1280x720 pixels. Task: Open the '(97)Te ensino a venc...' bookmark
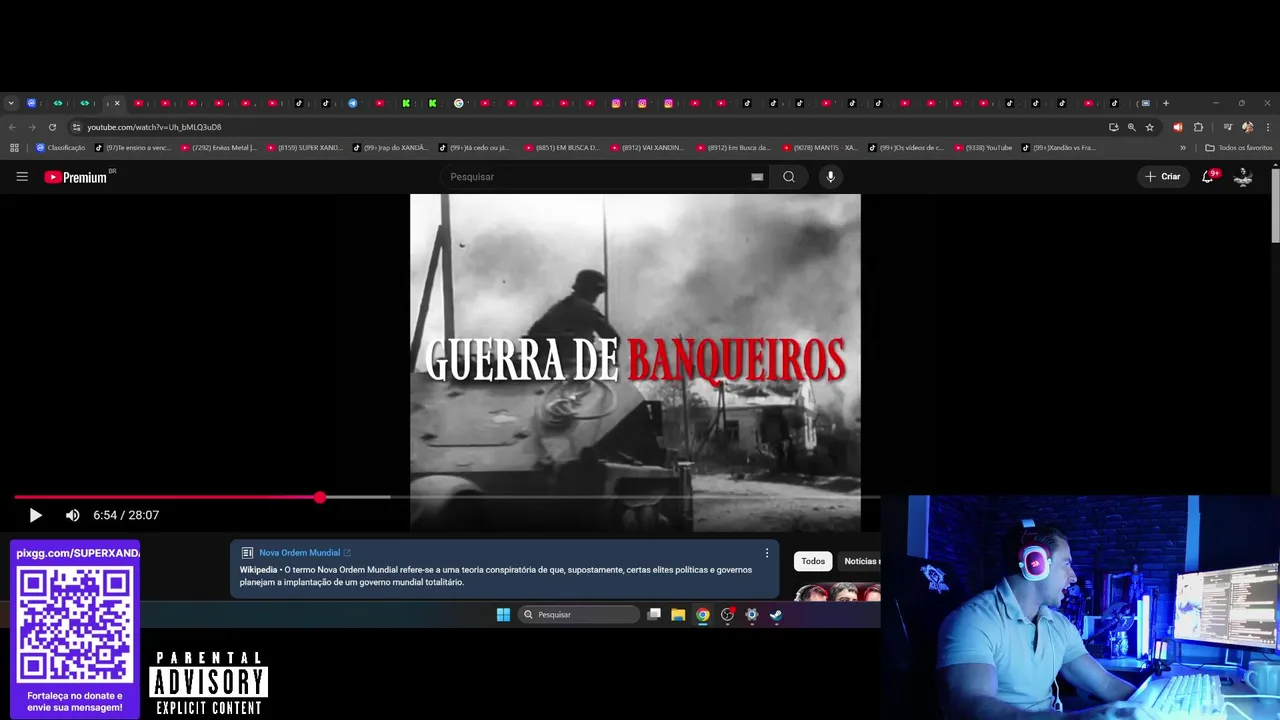(133, 148)
